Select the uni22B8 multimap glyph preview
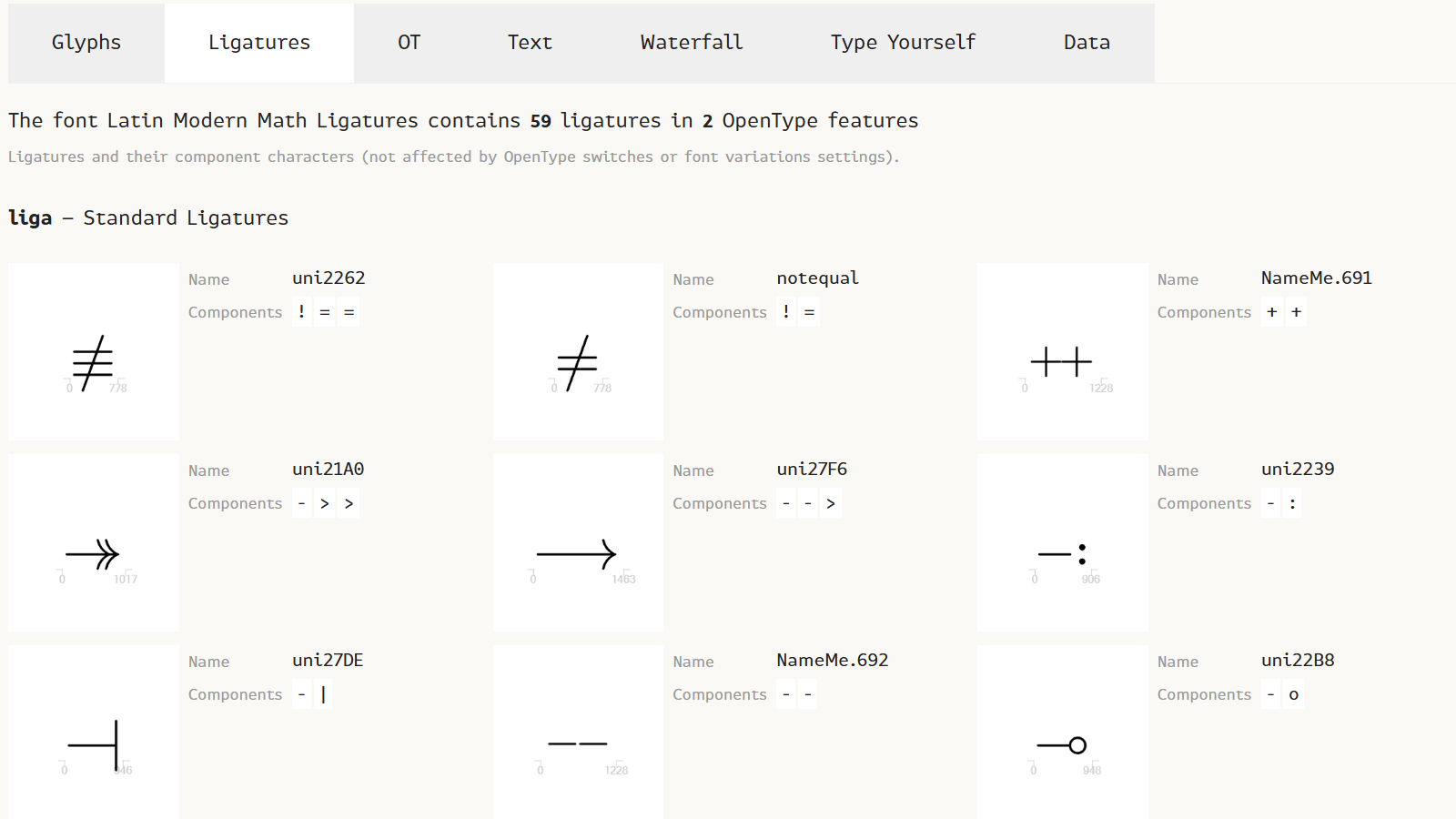 coord(1063,733)
